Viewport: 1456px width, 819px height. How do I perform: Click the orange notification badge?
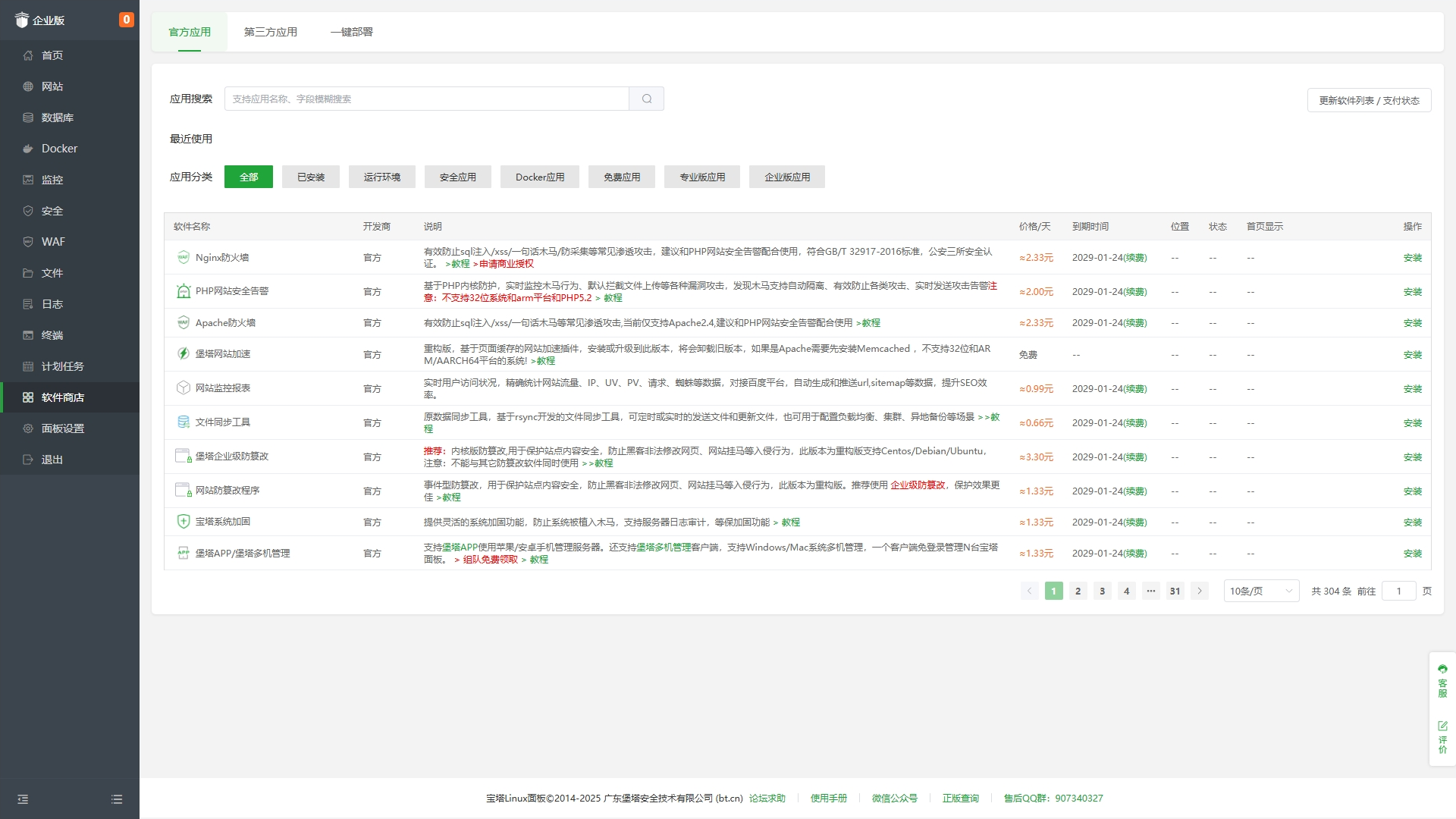coord(127,20)
